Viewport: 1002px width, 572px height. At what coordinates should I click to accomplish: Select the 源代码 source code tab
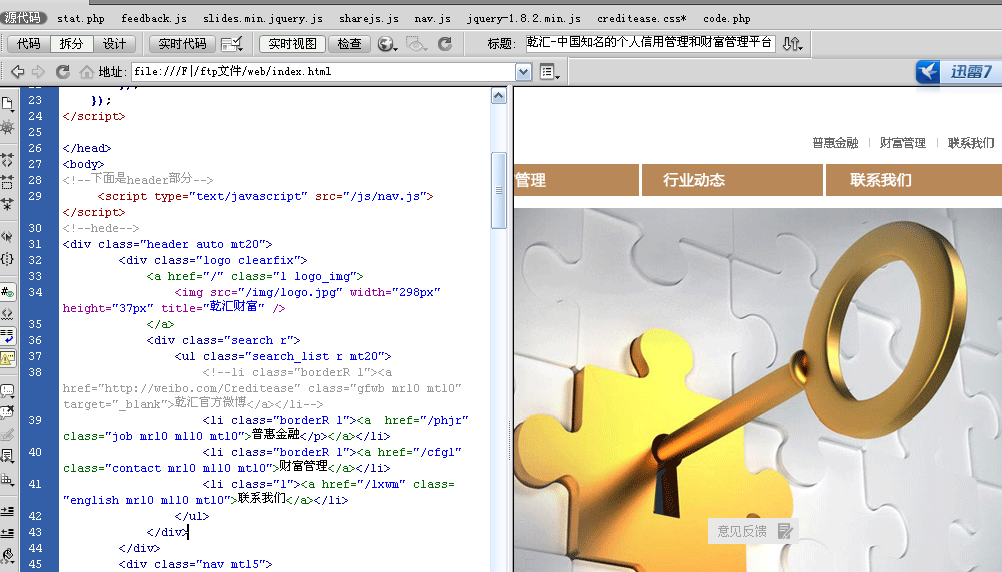[24, 18]
